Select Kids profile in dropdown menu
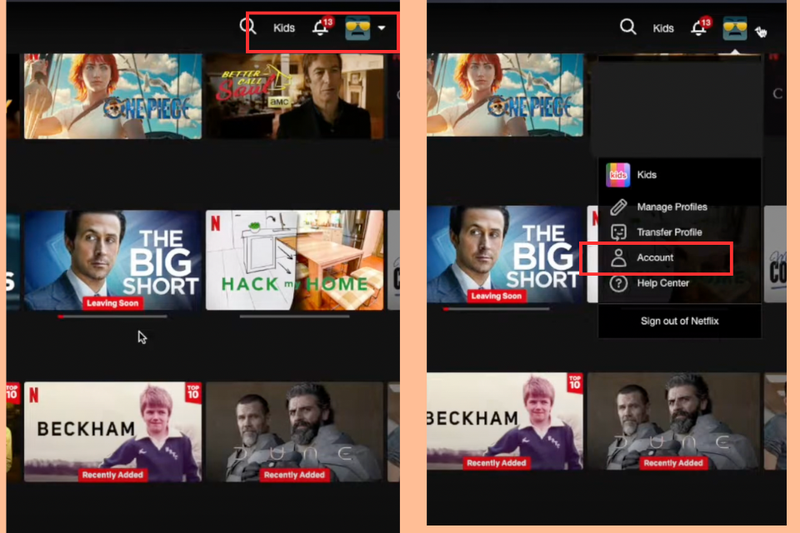Screen dimensions: 800x533 (680, 175)
